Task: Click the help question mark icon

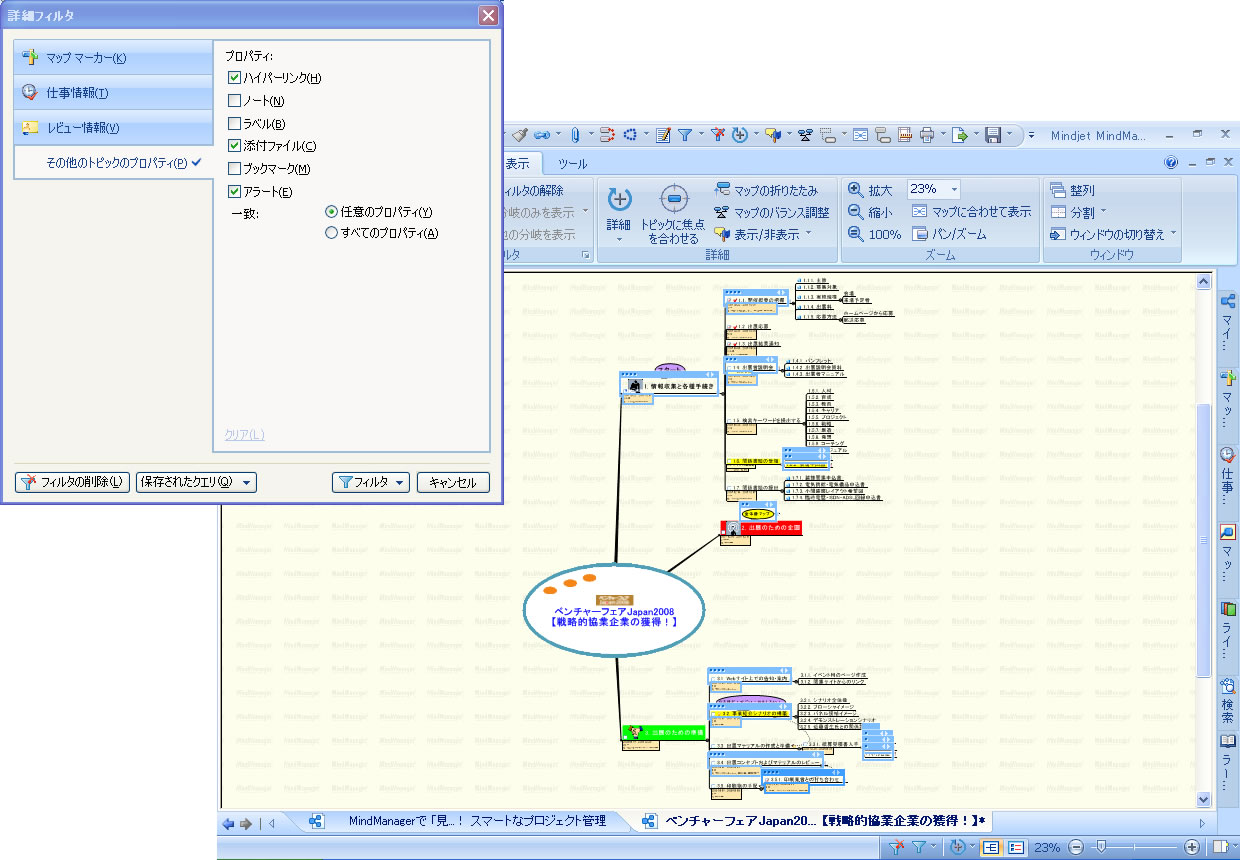Action: pos(1171,163)
